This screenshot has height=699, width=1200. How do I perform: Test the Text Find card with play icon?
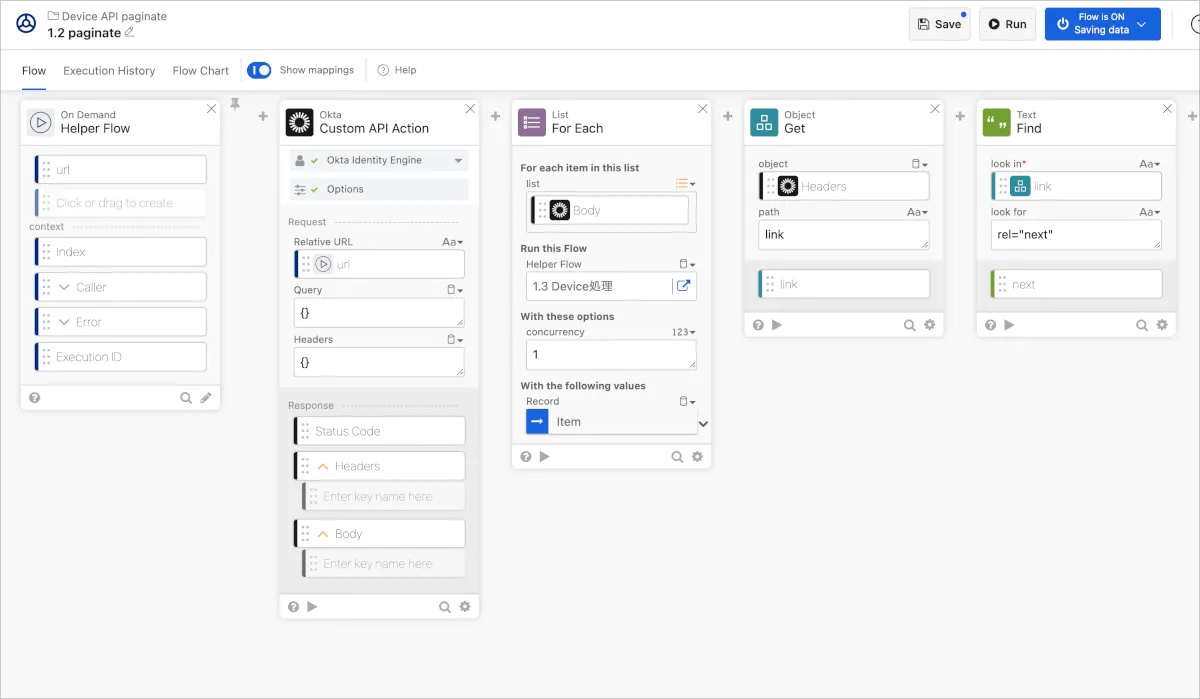pos(1009,324)
